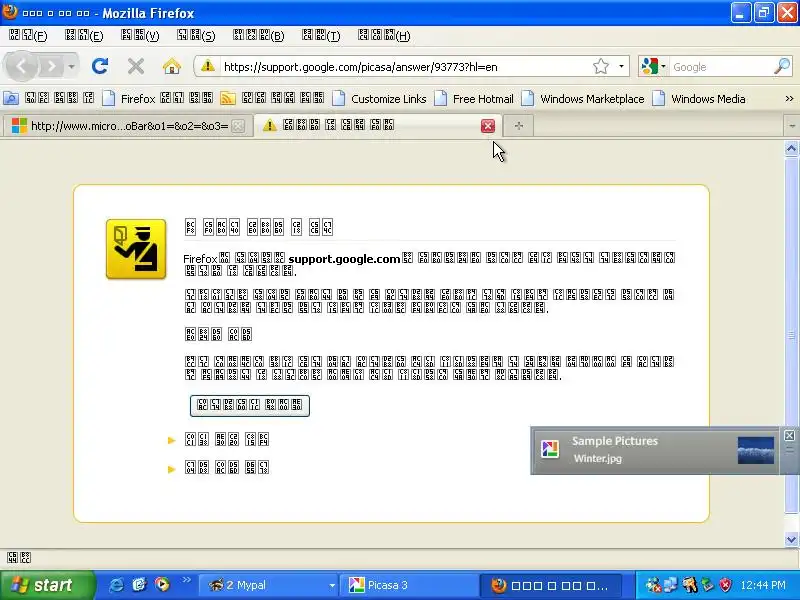Launch Internet Explorer from Quick Launch
Image resolution: width=800 pixels, height=600 pixels.
(116, 585)
